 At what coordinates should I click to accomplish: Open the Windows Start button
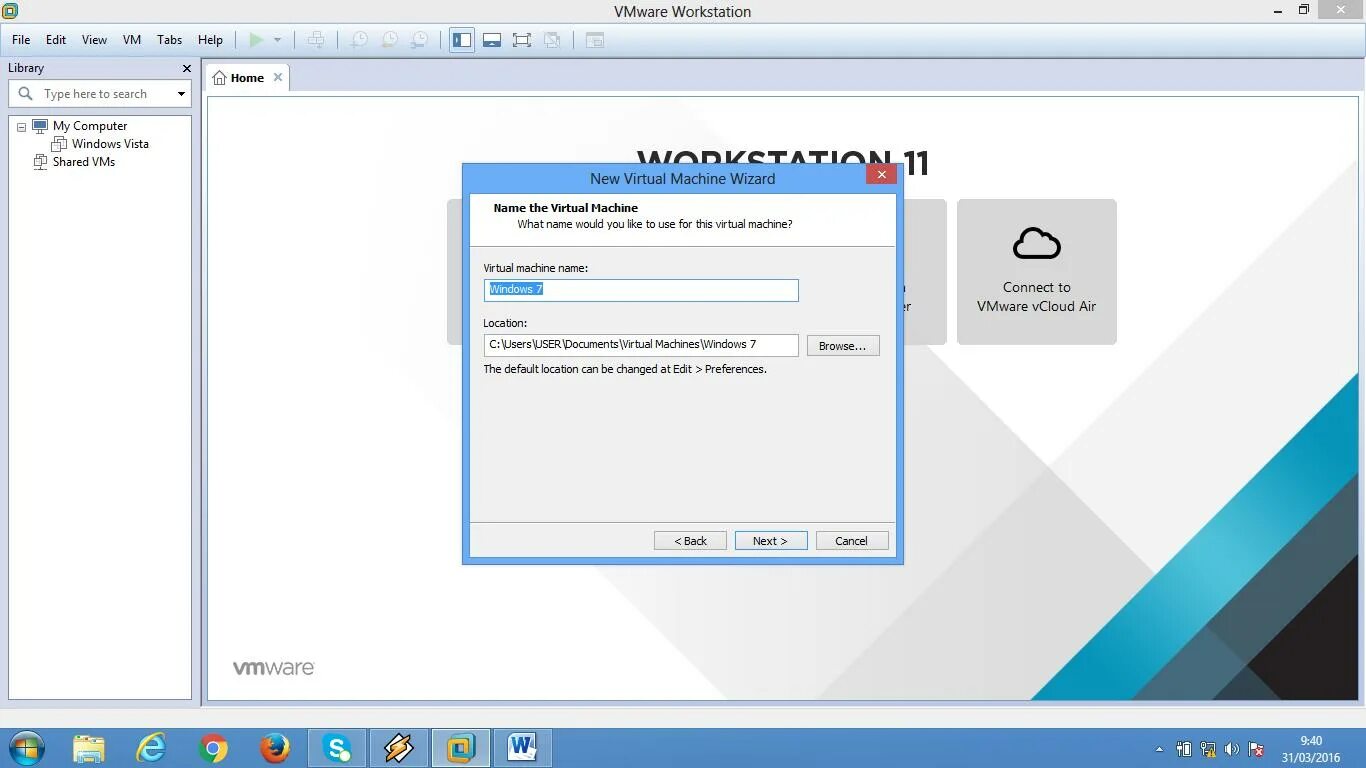[x=26, y=748]
